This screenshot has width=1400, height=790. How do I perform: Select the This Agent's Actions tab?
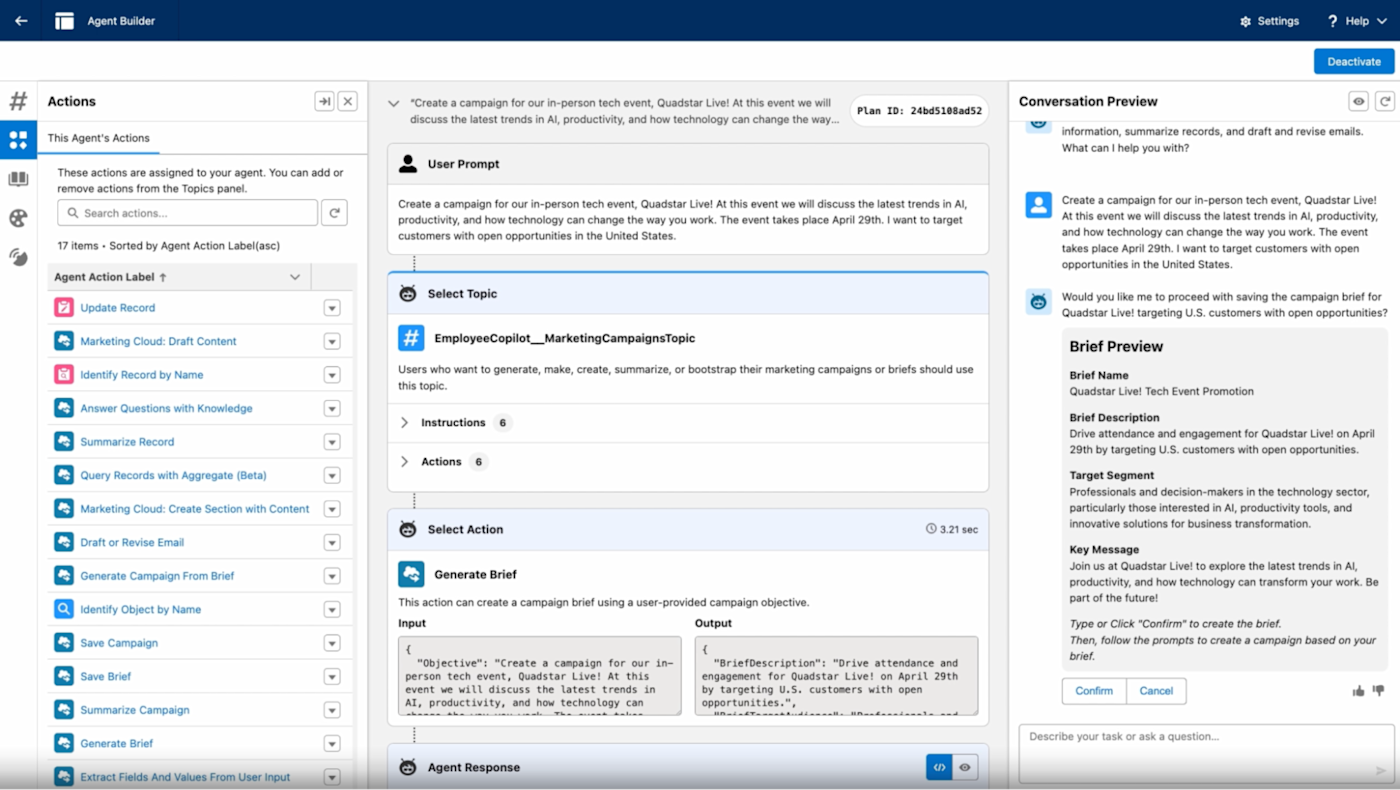[x=98, y=138]
